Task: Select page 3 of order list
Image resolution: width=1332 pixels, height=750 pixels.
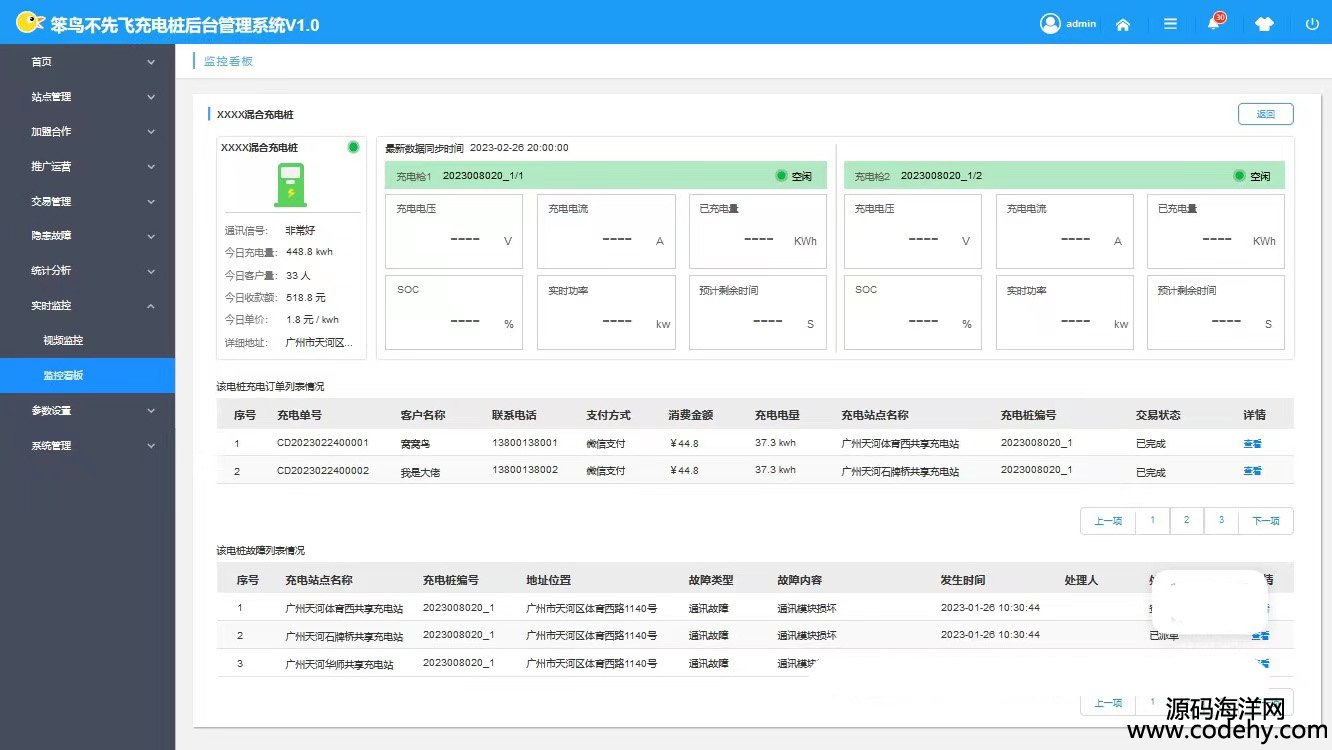Action: (1221, 521)
